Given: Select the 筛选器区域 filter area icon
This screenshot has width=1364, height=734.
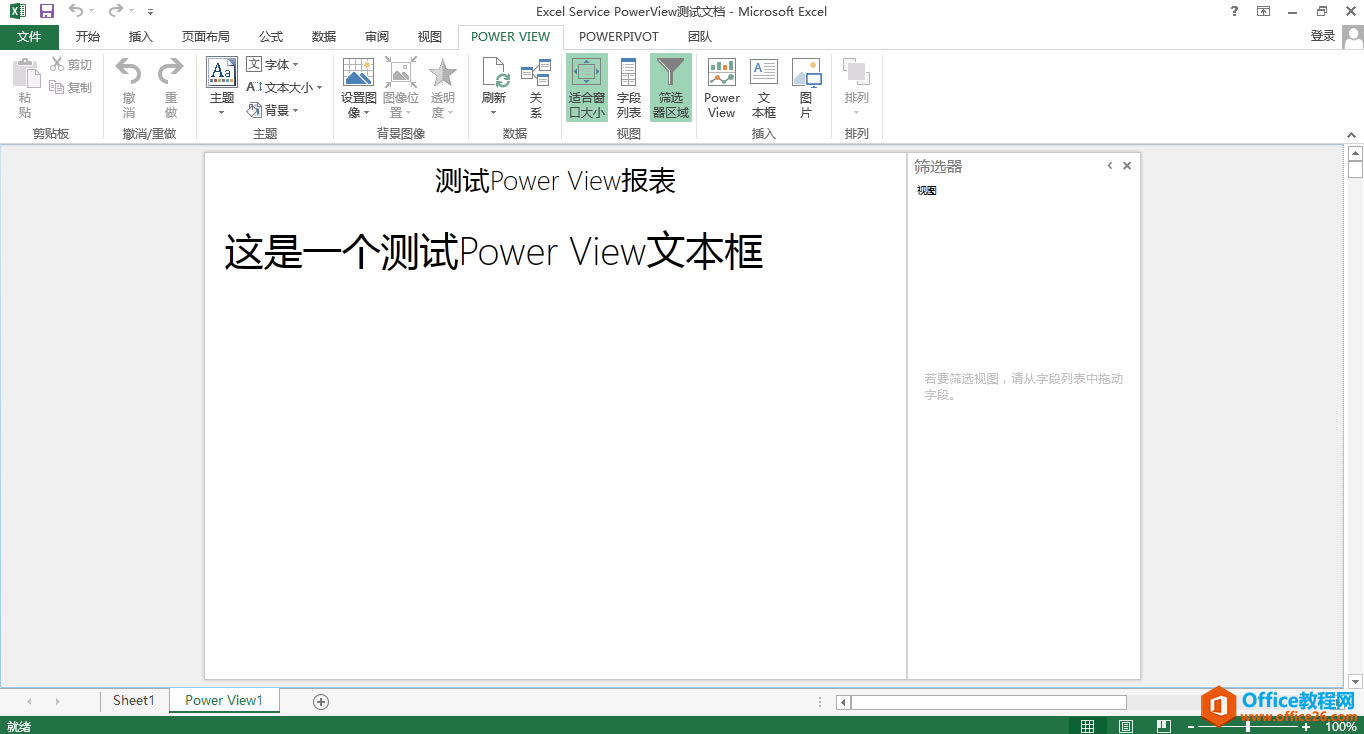Looking at the screenshot, I should pos(670,87).
